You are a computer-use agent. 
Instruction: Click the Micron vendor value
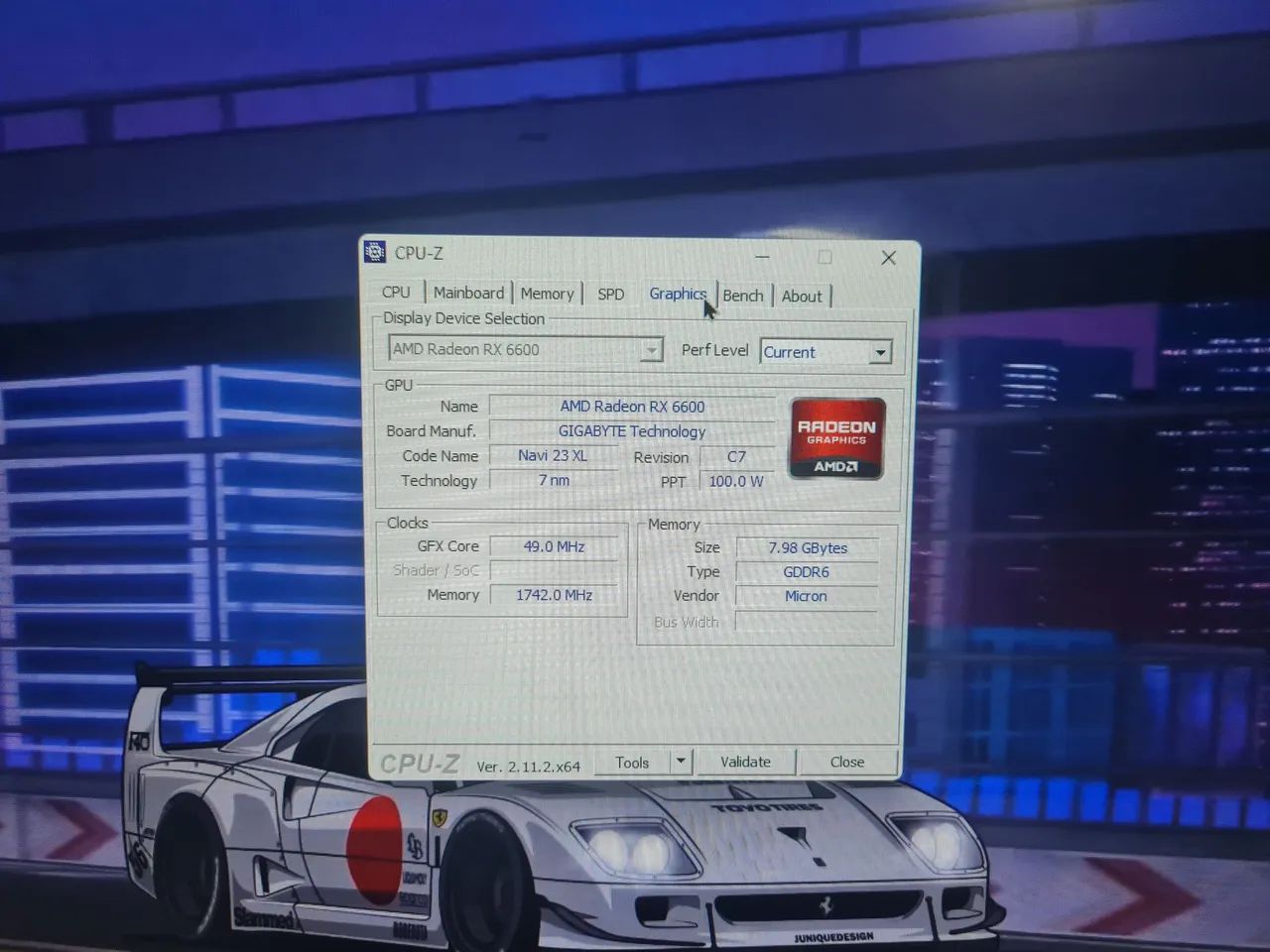click(x=807, y=596)
